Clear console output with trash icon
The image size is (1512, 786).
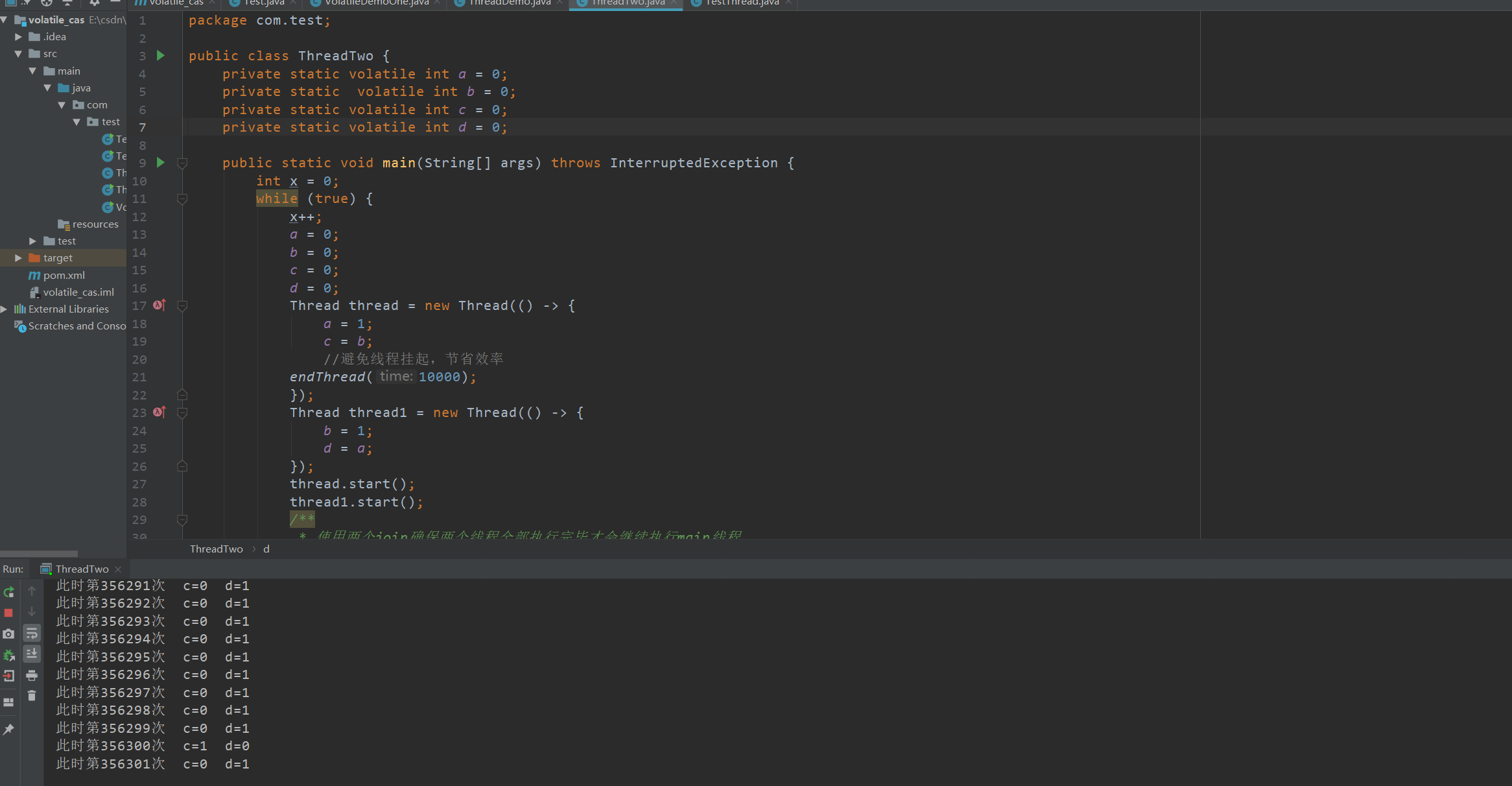click(x=31, y=696)
